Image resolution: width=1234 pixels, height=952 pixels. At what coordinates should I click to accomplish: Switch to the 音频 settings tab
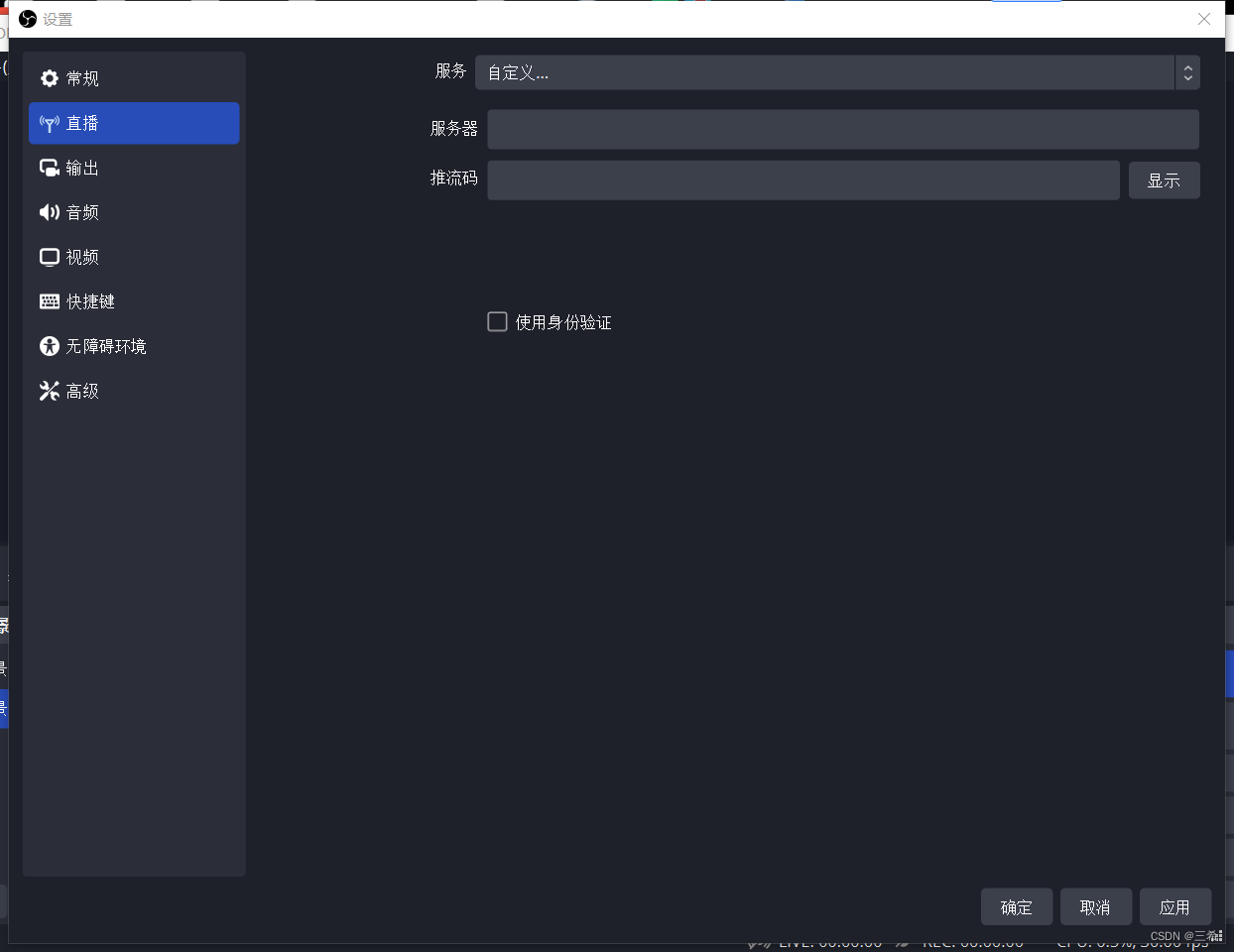(134, 212)
